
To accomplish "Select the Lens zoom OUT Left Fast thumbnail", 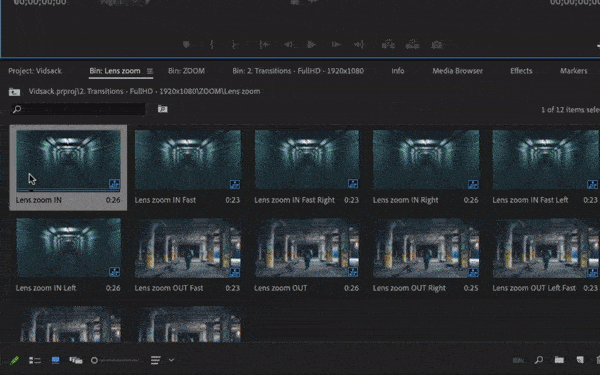I will 546,248.
